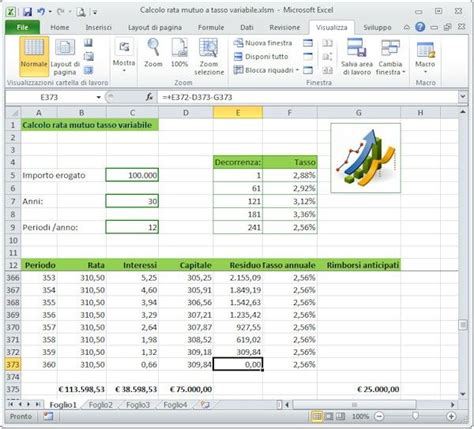Screen dimensions: 474x429
Task: Click the reset window position icon
Action: coord(328,70)
